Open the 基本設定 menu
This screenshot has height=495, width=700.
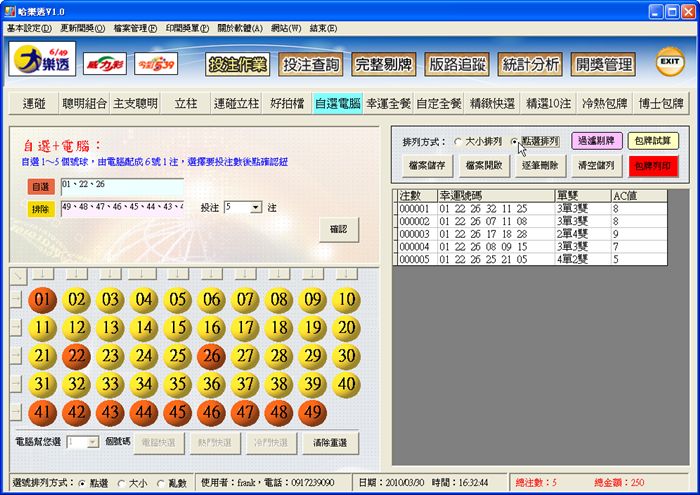pyautogui.click(x=30, y=28)
